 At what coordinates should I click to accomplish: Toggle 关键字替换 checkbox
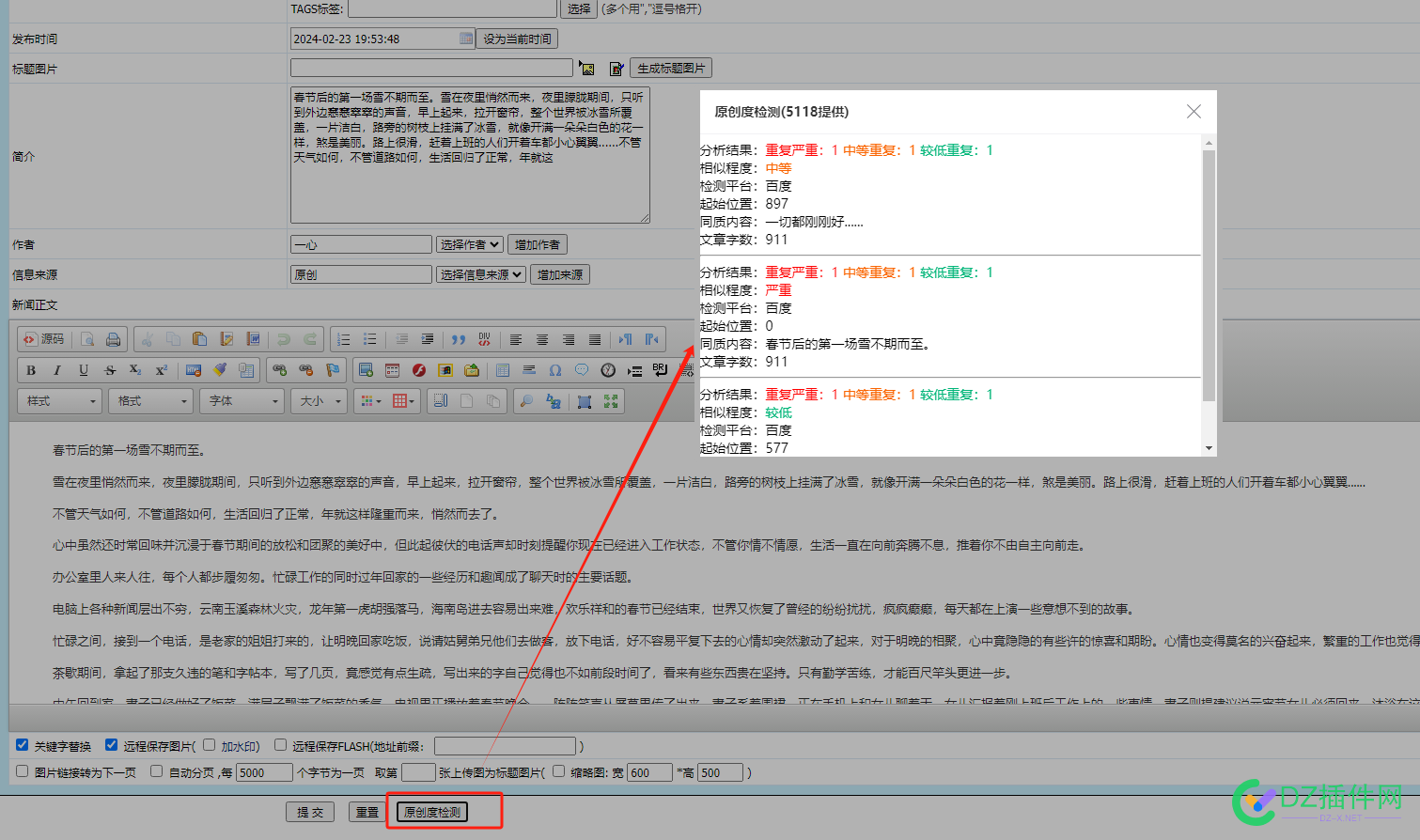[22, 745]
